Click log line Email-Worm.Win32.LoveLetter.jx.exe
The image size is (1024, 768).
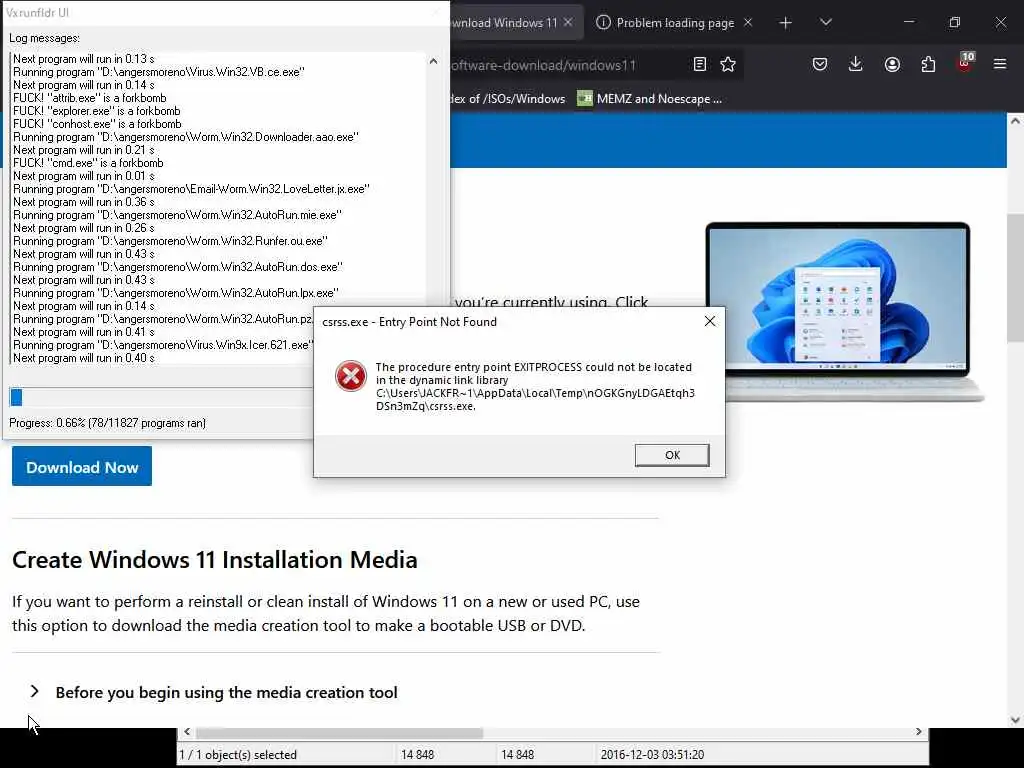point(191,189)
